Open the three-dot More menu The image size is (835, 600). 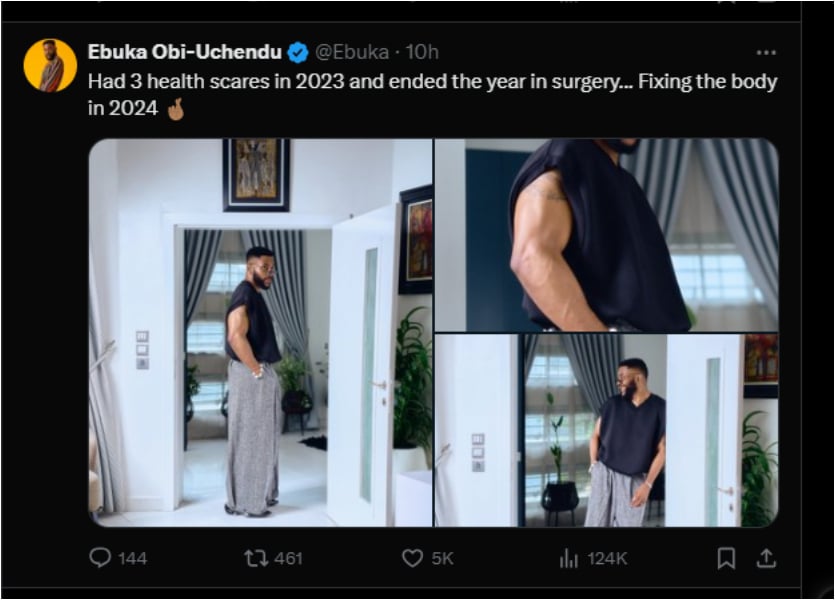pyautogui.click(x=766, y=53)
